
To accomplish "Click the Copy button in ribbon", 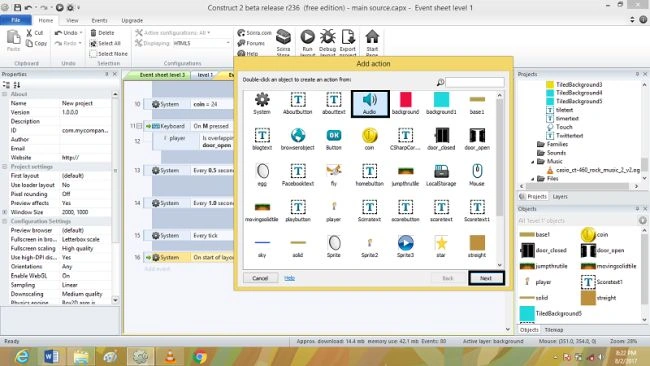I will [x=36, y=43].
